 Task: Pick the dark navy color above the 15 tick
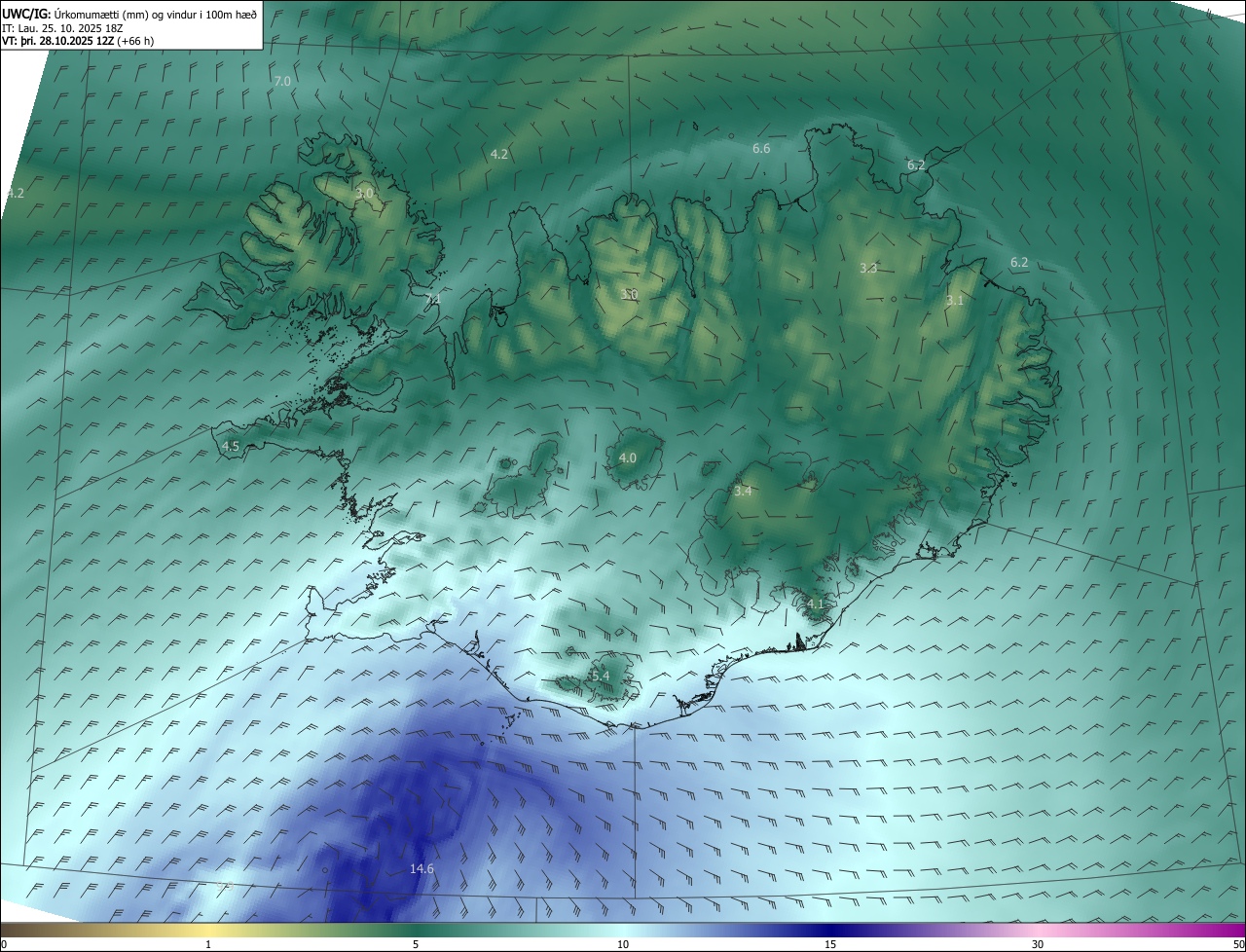pos(830,930)
